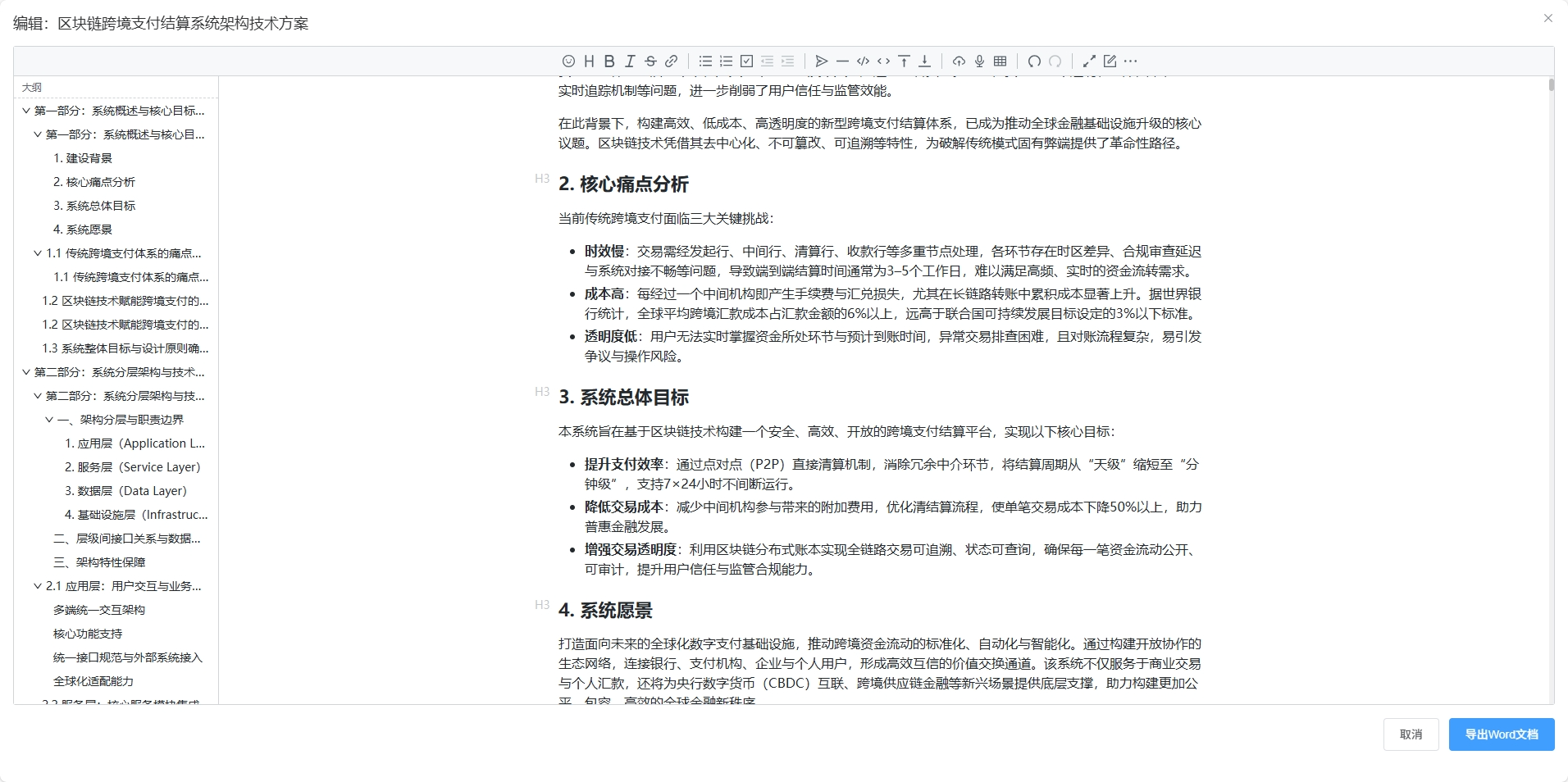The image size is (1568, 782).
Task: Apply bold formatting from toolbar
Action: [609, 61]
